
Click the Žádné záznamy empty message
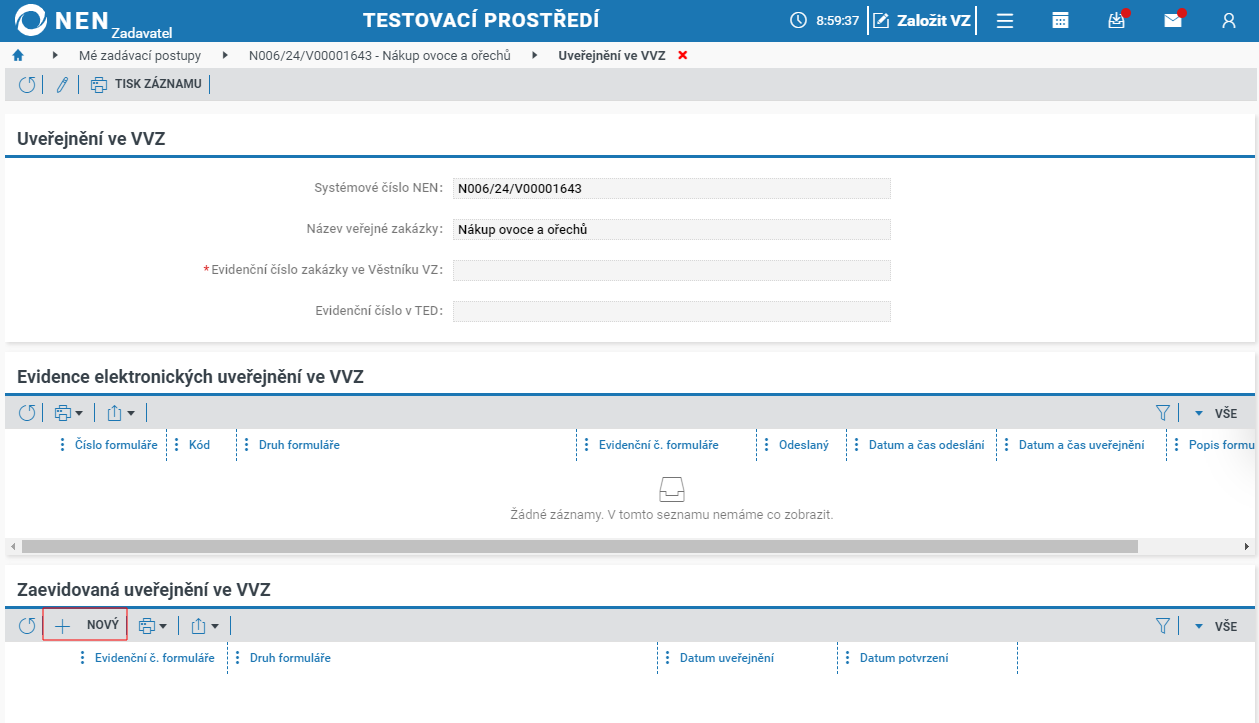coord(671,515)
